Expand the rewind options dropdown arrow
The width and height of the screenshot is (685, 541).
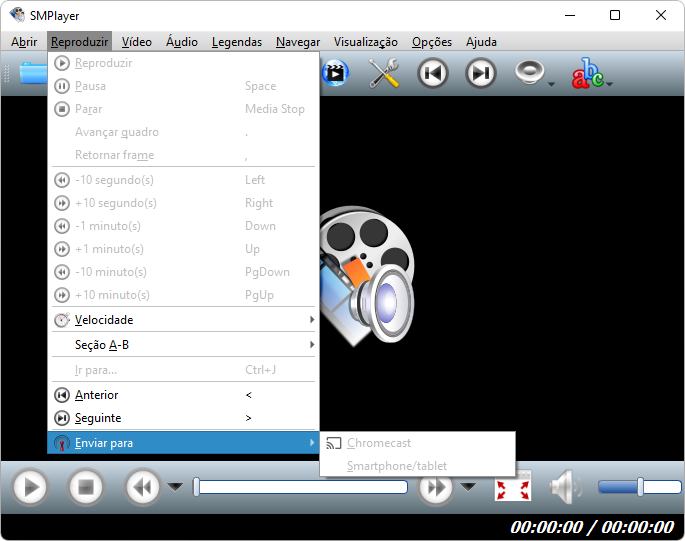tap(176, 487)
